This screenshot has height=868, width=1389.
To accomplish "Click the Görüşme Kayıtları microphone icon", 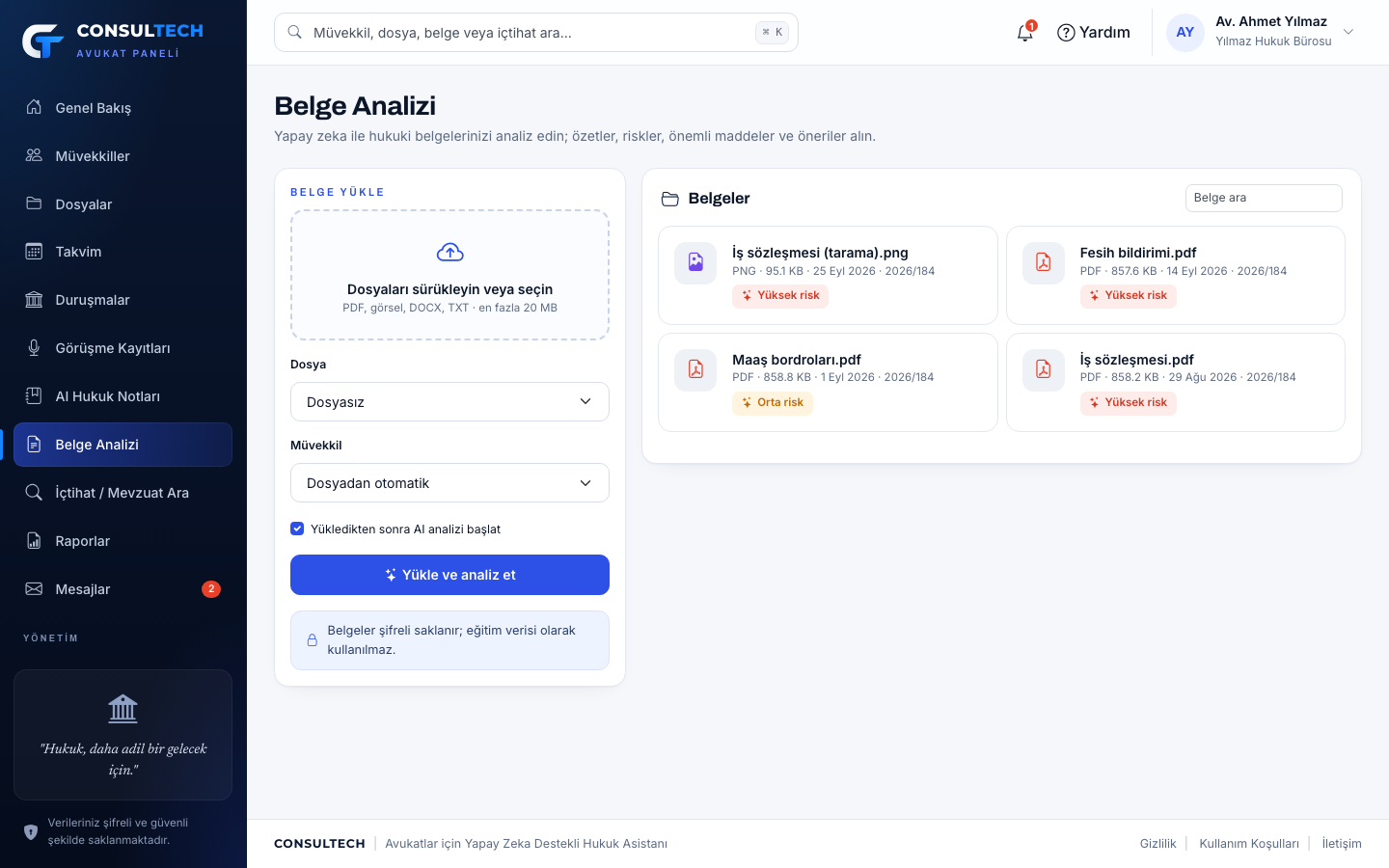I will pyautogui.click(x=34, y=348).
